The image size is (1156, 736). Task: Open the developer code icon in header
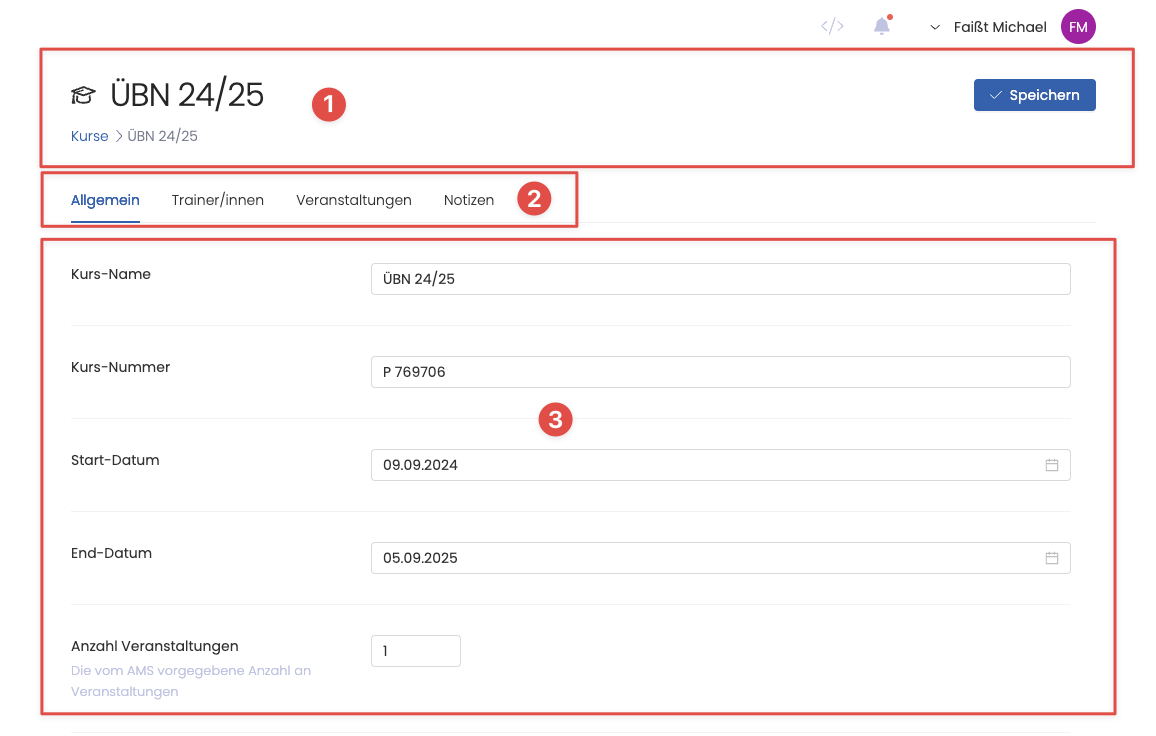[832, 27]
